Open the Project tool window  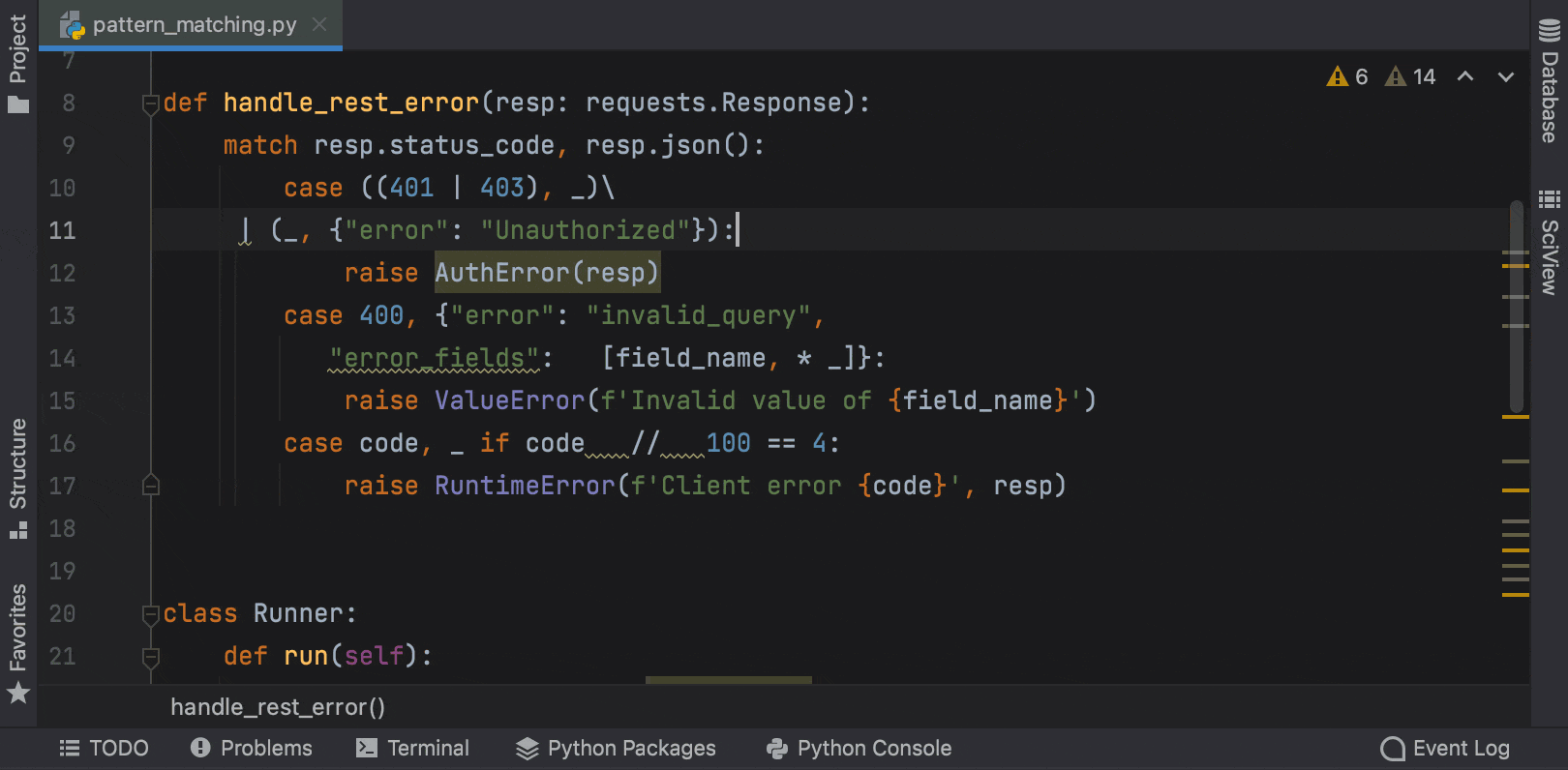17,63
